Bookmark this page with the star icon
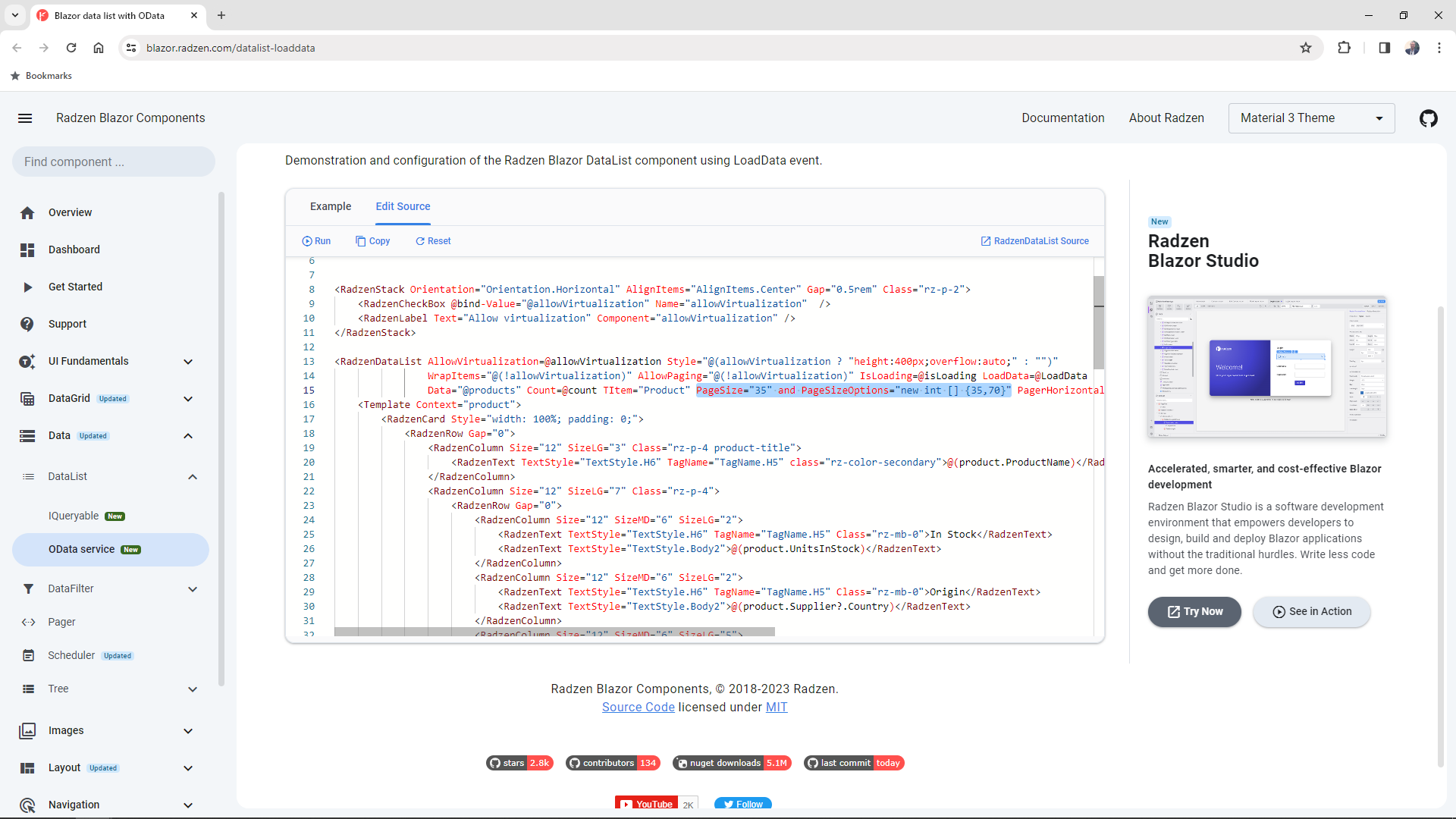1456x819 pixels. tap(1306, 48)
